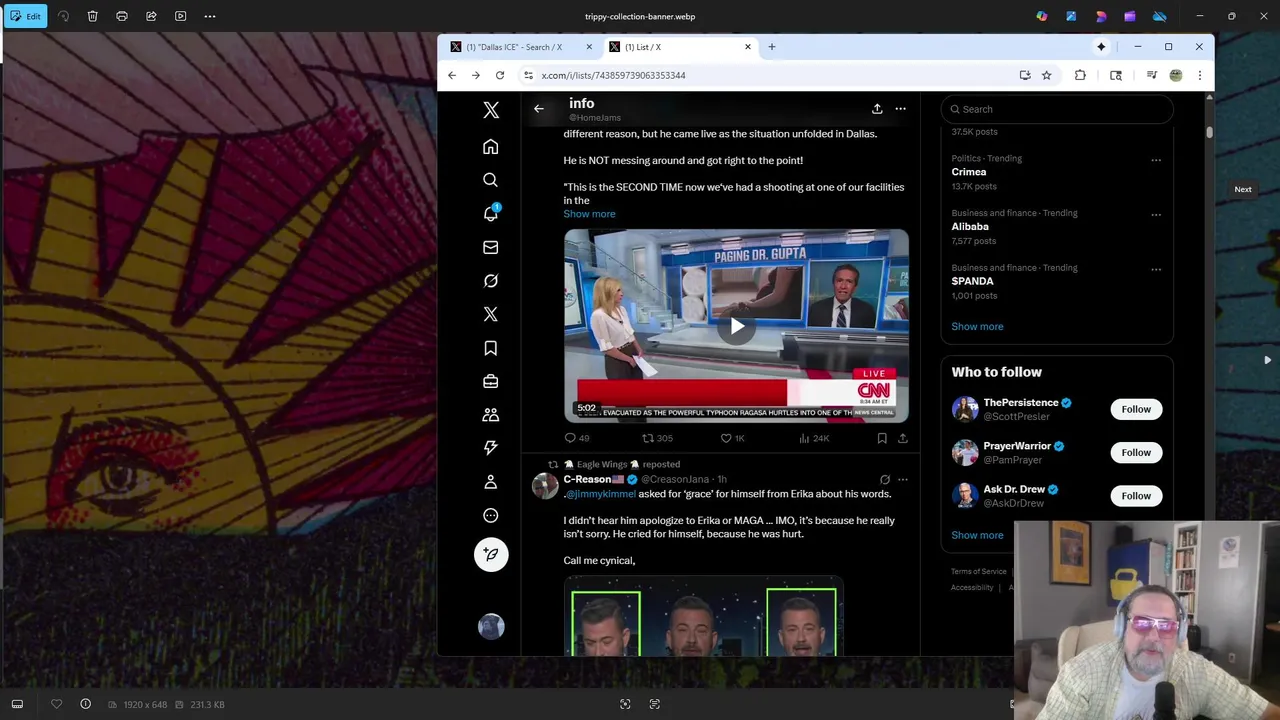Viewport: 1280px width, 720px height.
Task: Show more trending topics
Action: [977, 326]
